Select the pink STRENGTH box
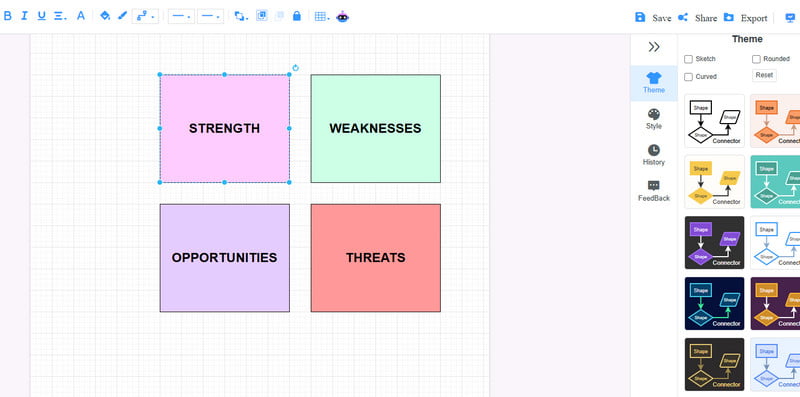800x397 pixels. click(x=224, y=128)
